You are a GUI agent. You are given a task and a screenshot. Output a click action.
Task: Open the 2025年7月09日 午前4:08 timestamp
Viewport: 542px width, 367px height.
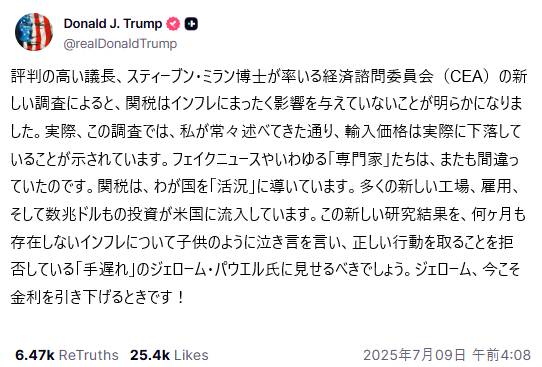pos(447,355)
